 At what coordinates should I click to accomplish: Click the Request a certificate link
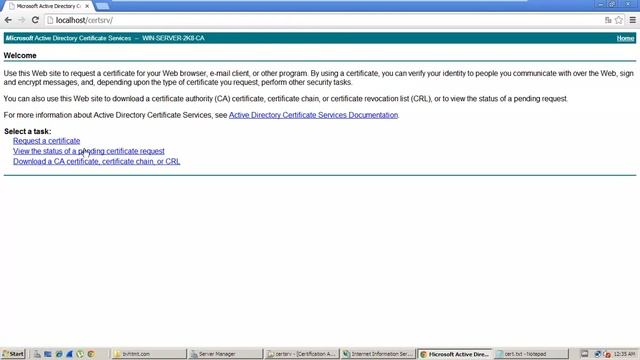47,141
